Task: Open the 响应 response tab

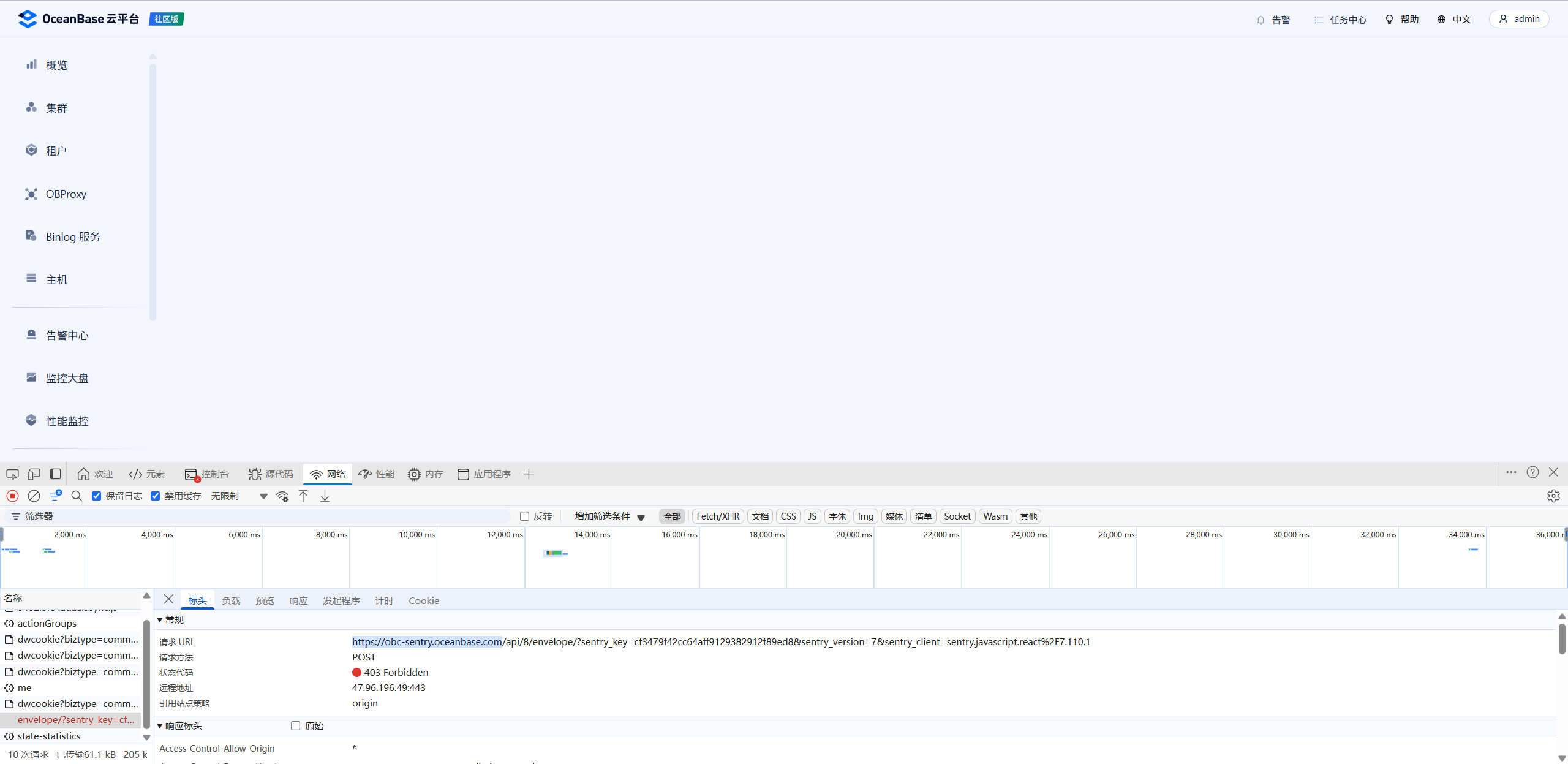Action: click(x=298, y=601)
